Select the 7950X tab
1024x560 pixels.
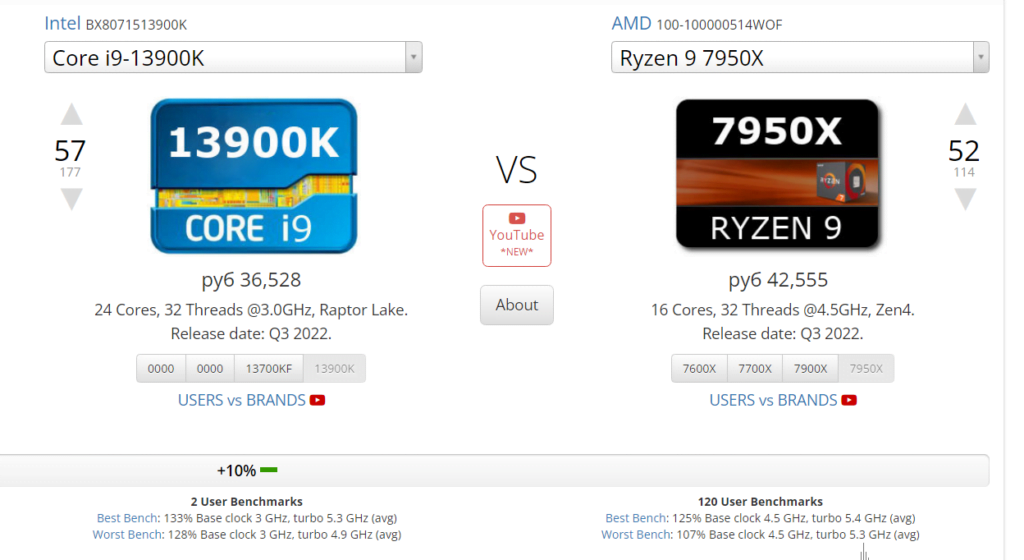coord(866,369)
